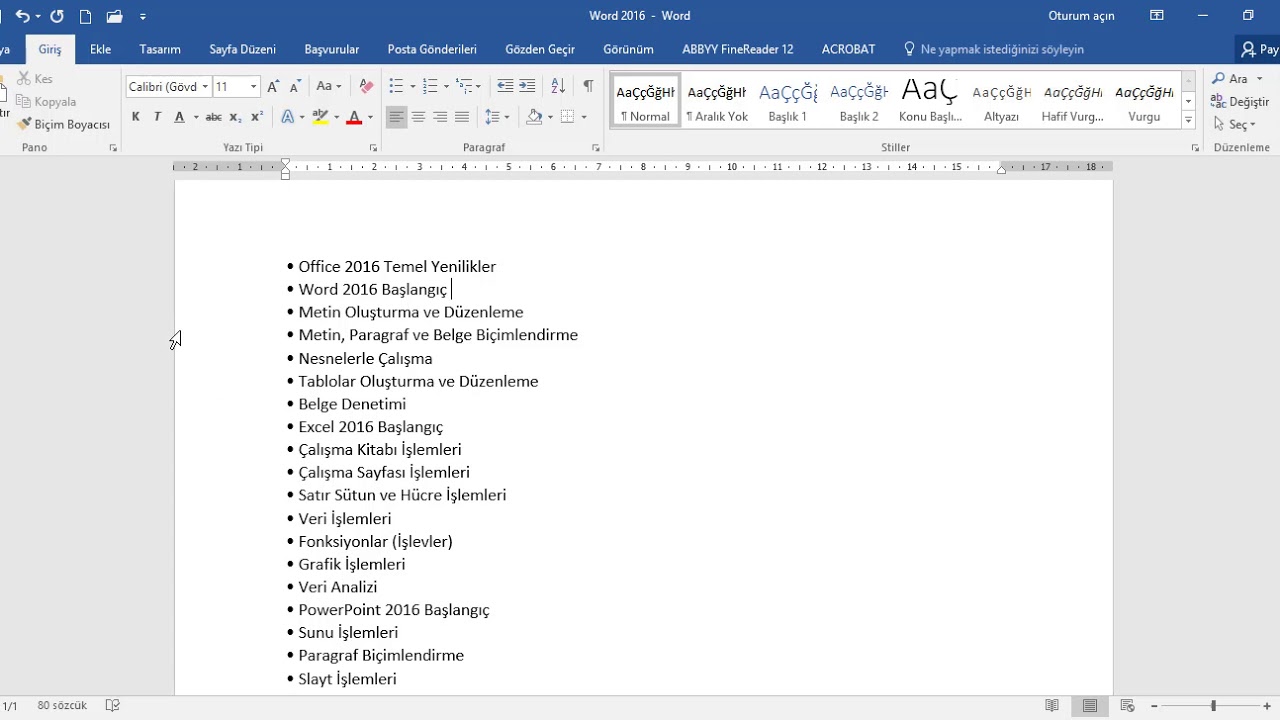Click the Redo icon in quick access toolbar
Image resolution: width=1280 pixels, height=720 pixels.
pos(57,16)
